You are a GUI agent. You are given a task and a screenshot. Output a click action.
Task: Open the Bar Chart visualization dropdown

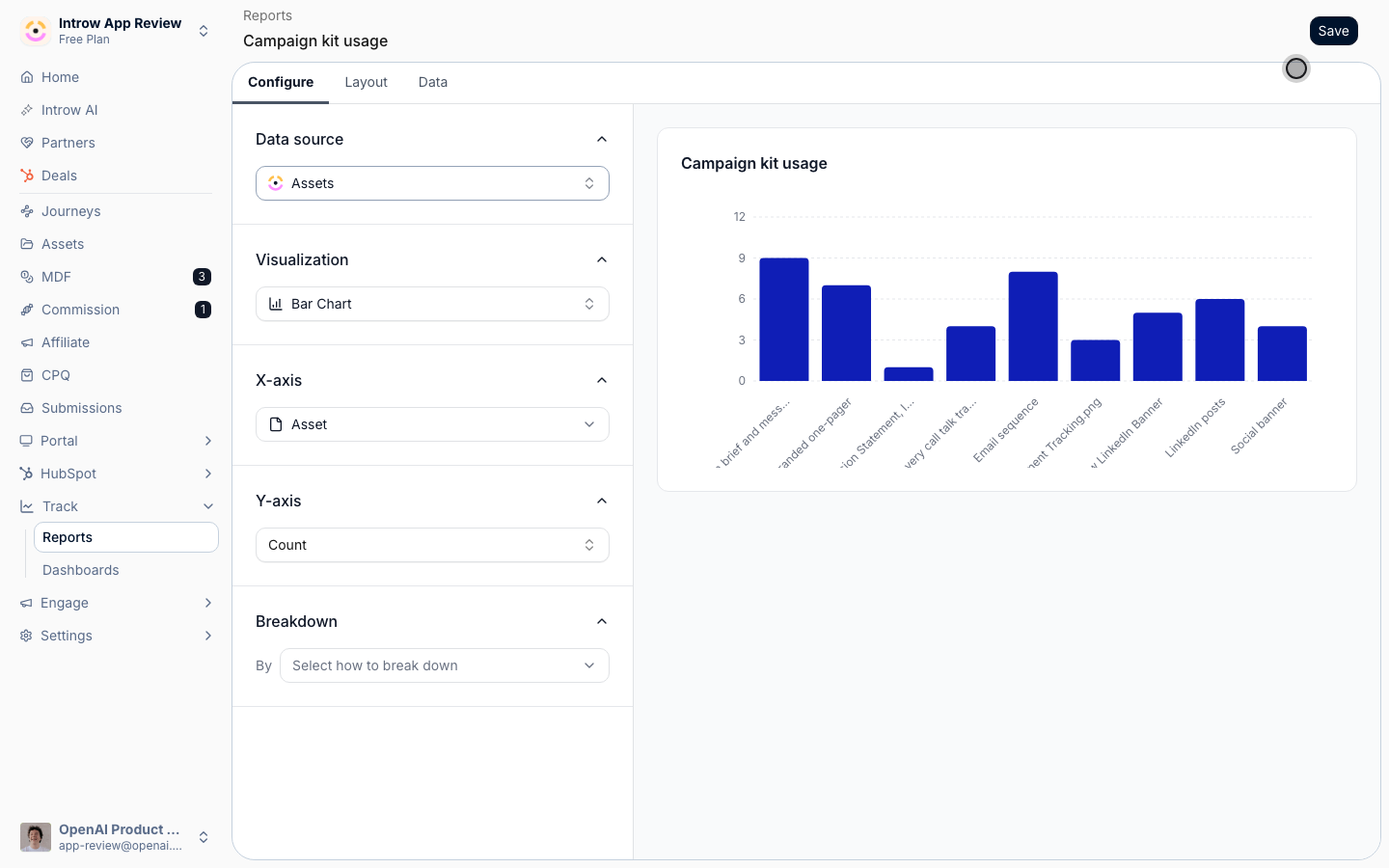point(432,304)
